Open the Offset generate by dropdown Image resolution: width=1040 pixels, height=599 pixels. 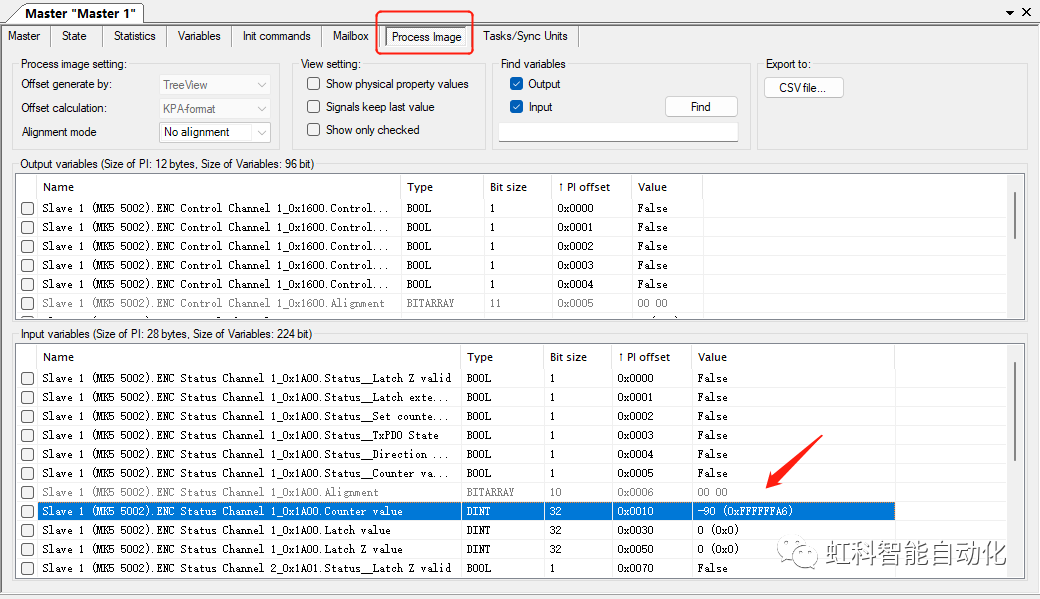(x=215, y=85)
